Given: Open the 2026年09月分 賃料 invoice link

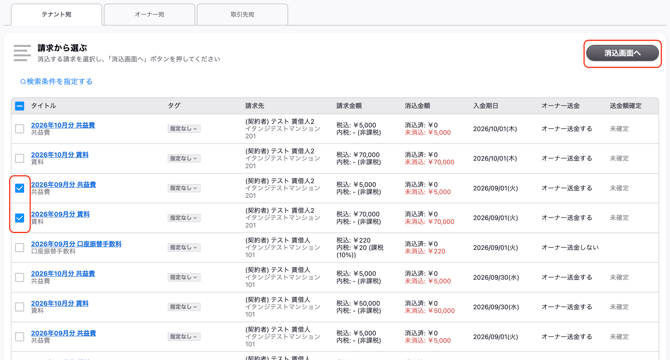Looking at the screenshot, I should pos(60,214).
